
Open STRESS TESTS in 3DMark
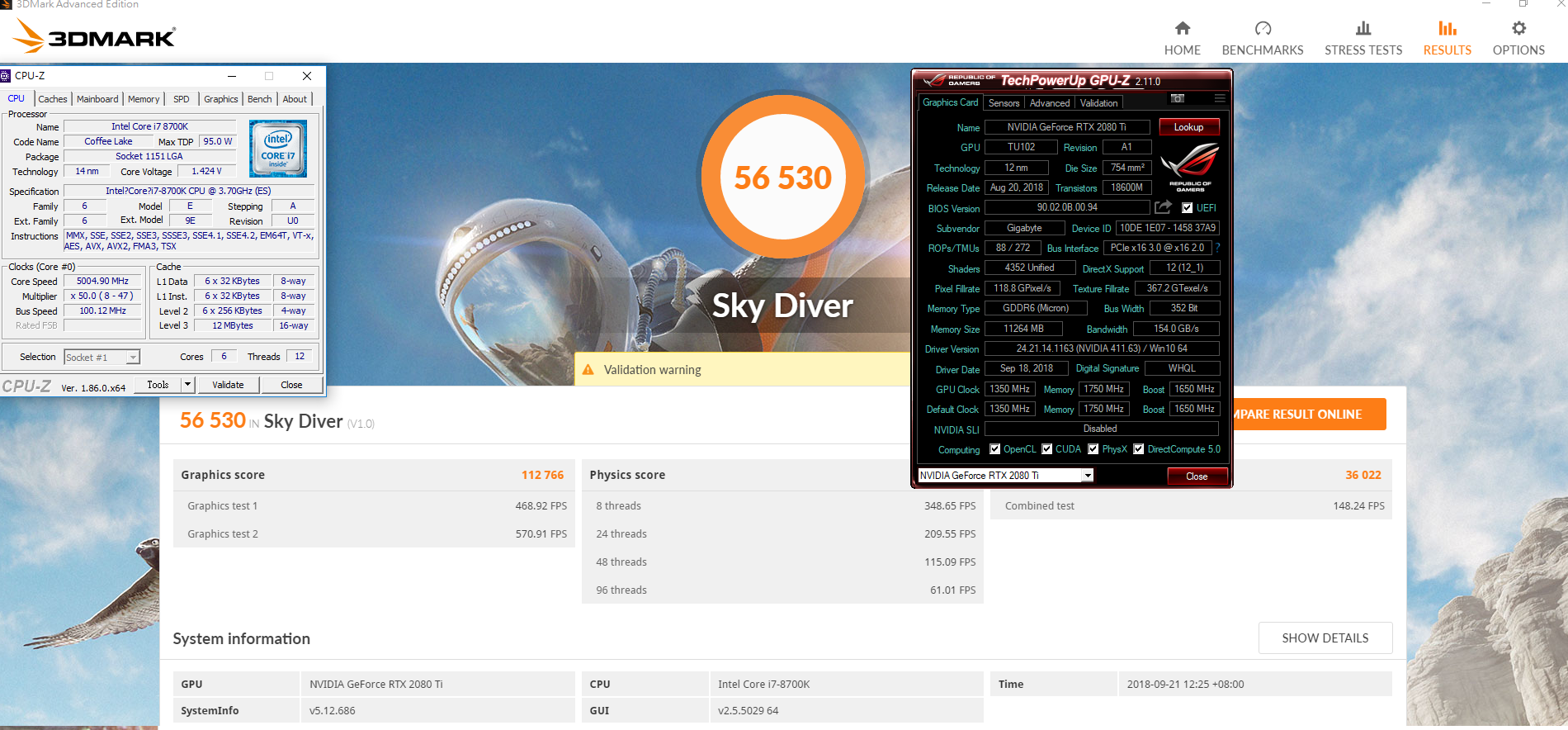[x=1363, y=39]
